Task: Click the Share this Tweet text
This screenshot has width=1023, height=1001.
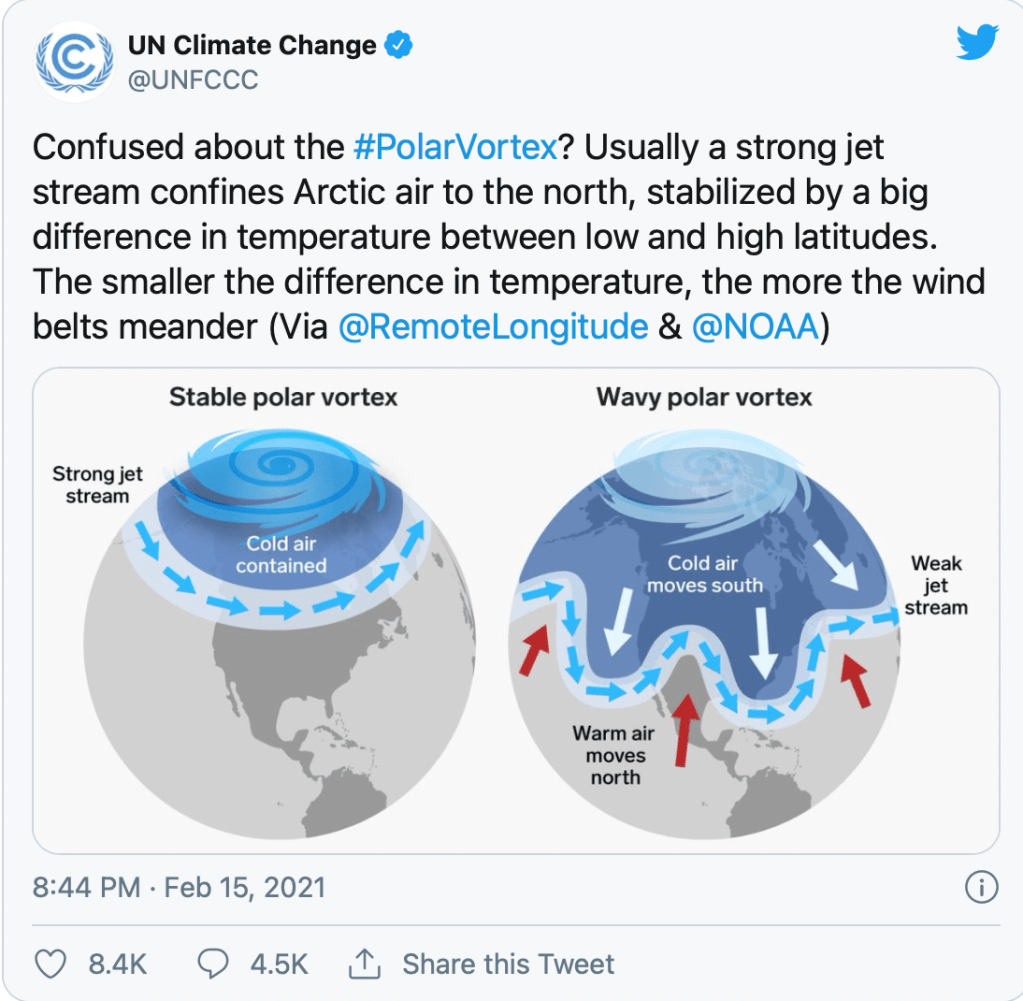Action: tap(508, 964)
